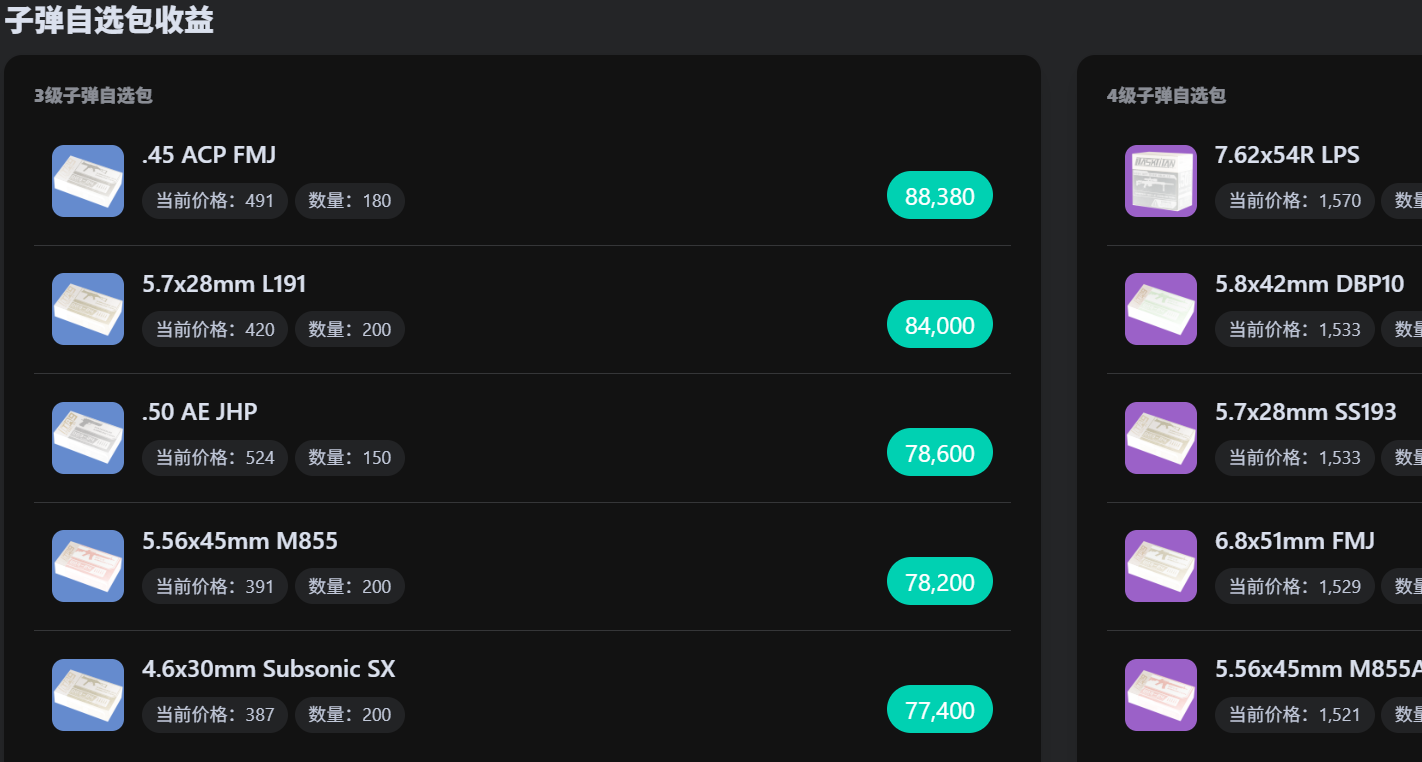Click the 78,200 profit badge
This screenshot has width=1422, height=762.
click(939, 582)
